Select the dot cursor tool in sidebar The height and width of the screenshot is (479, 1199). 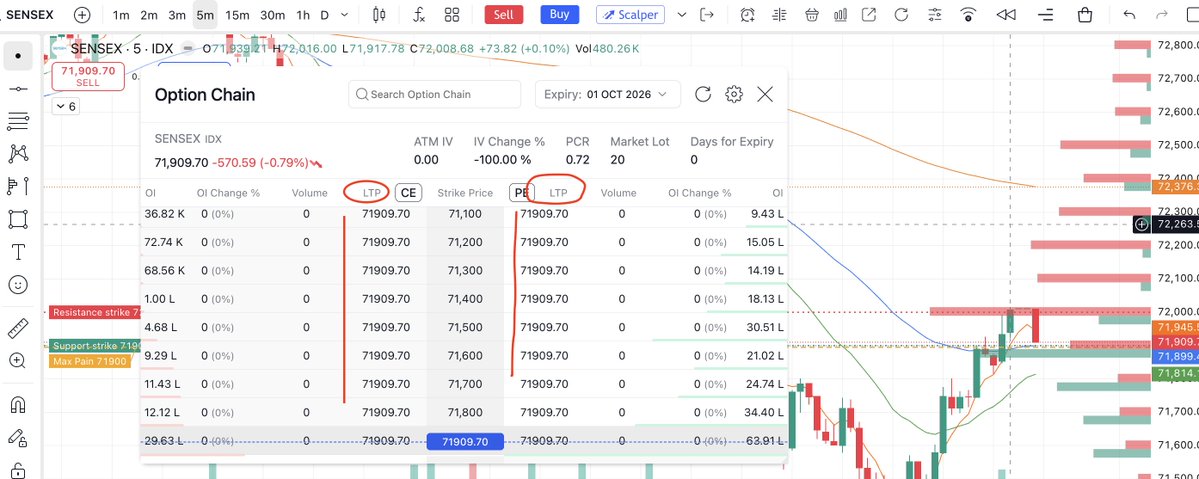click(18, 56)
